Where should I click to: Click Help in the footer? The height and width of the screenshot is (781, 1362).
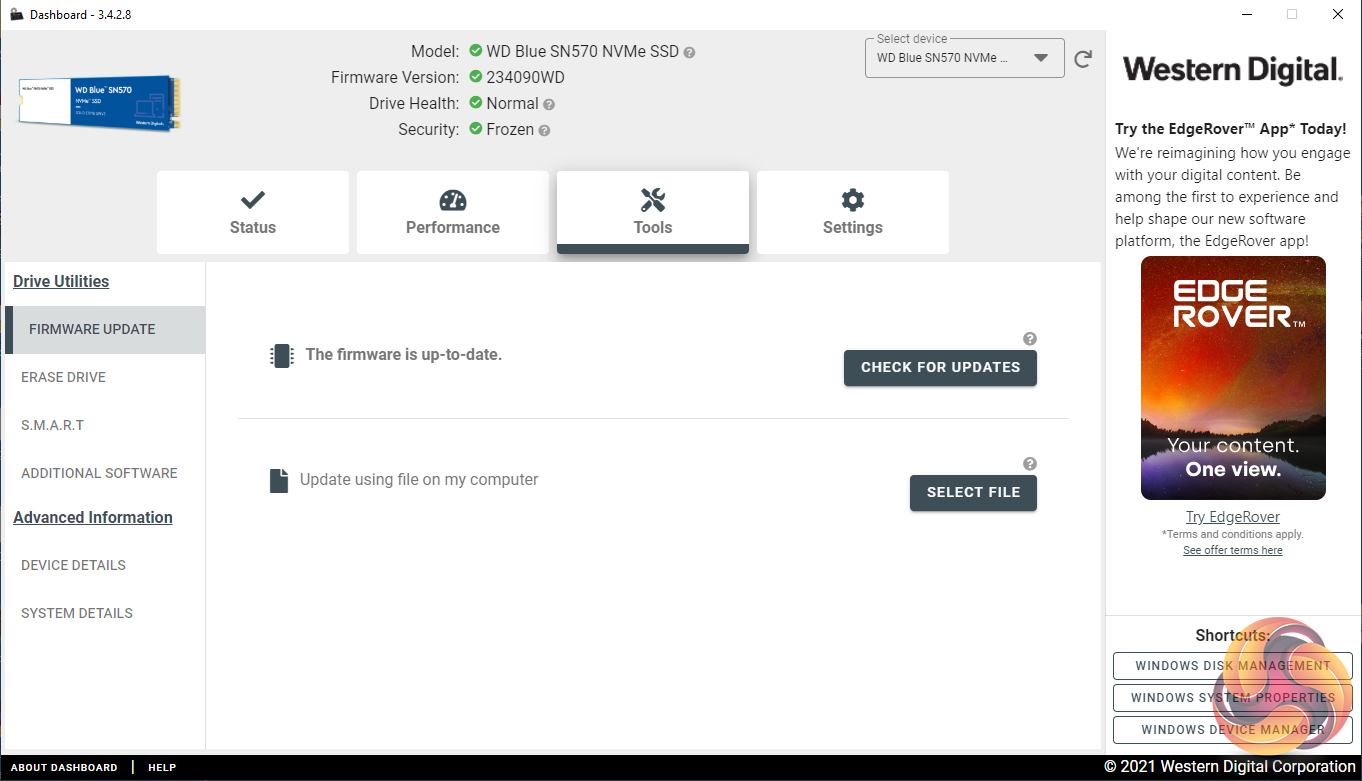162,767
